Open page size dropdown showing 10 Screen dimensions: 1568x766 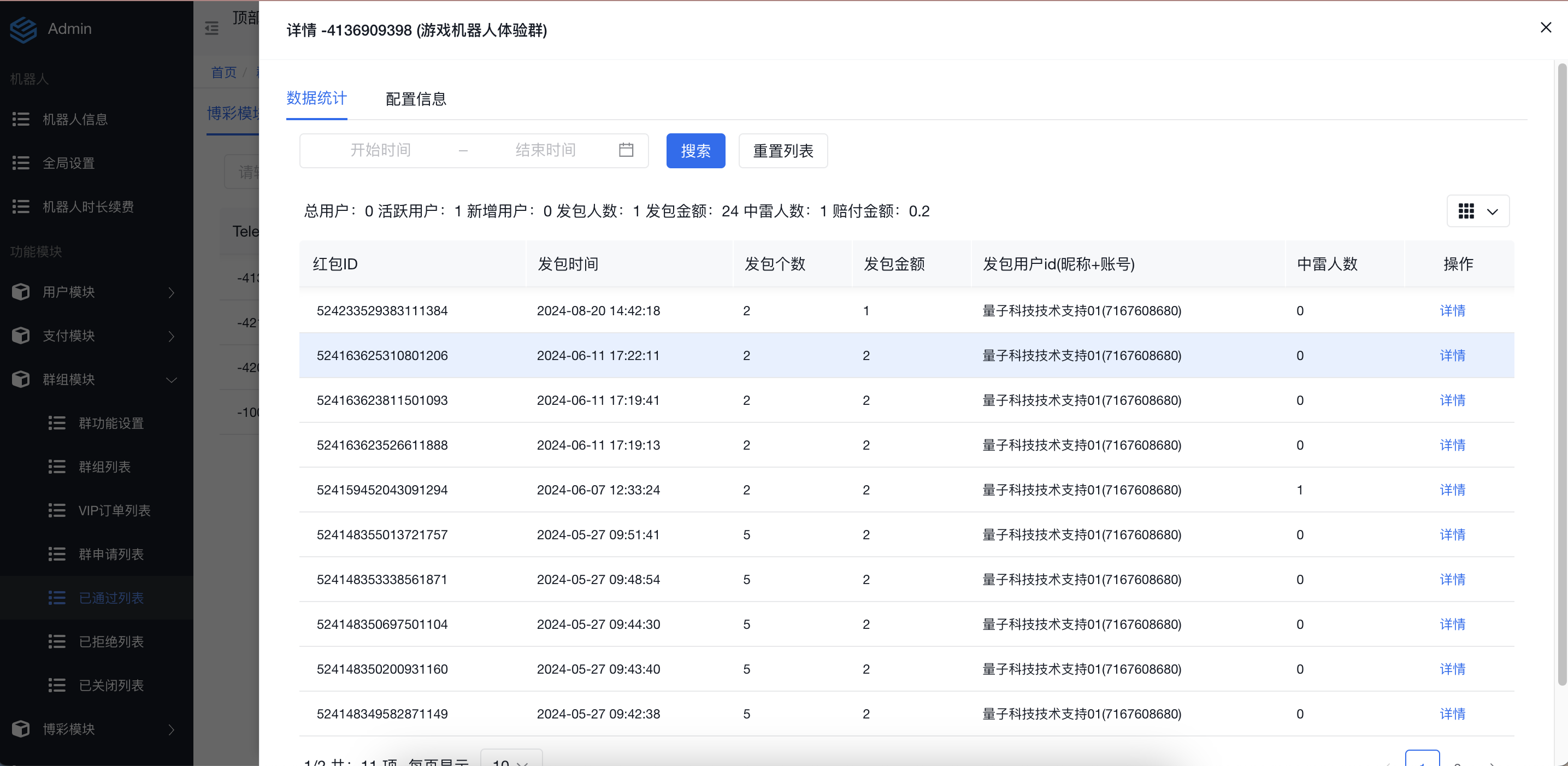[x=510, y=760]
